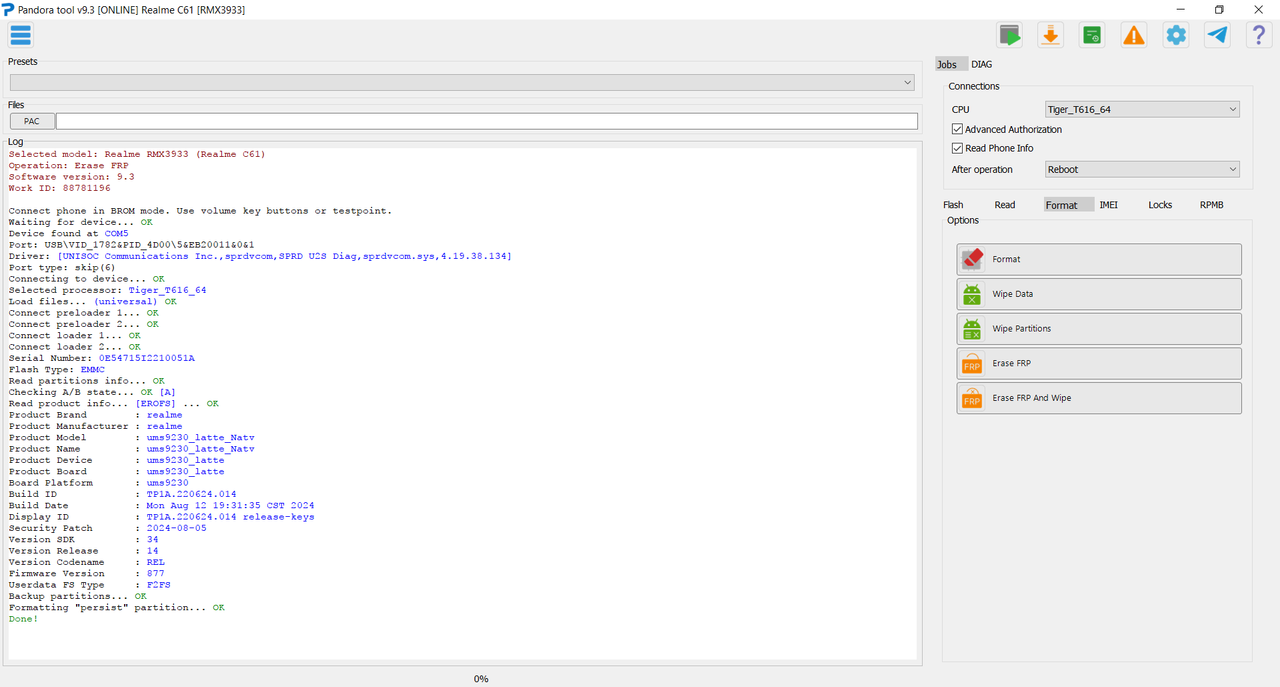The height and width of the screenshot is (687, 1280).
Task: Click 'Userdata FS Type' F2FS line
Action: tap(89, 585)
